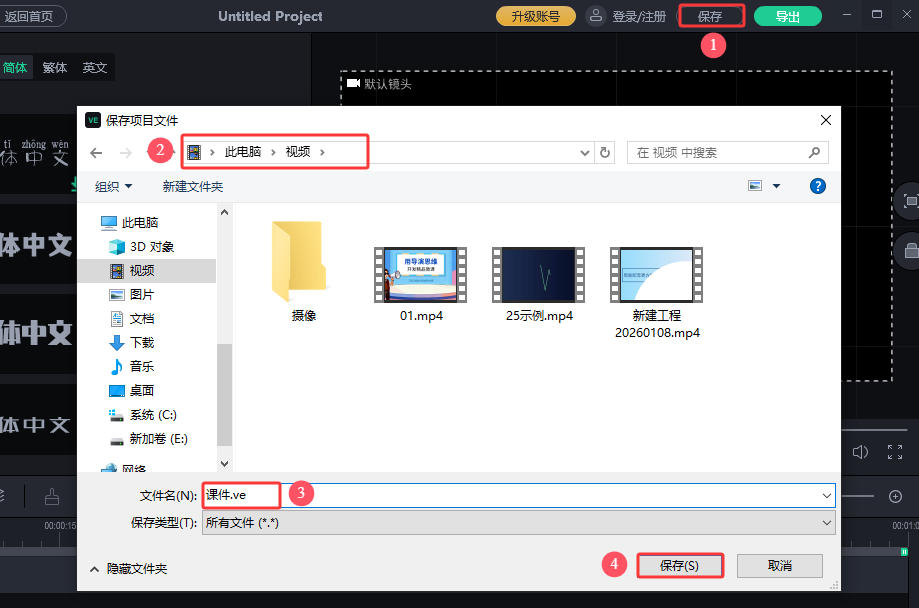Screen dimensions: 919x608
Task: Click the back arrow in the save dialog
Action: click(96, 152)
